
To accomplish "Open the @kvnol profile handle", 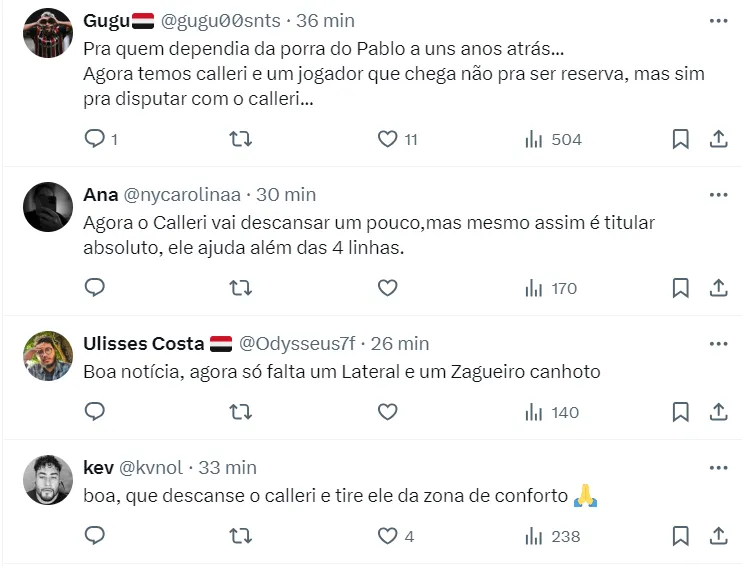I will click(152, 467).
